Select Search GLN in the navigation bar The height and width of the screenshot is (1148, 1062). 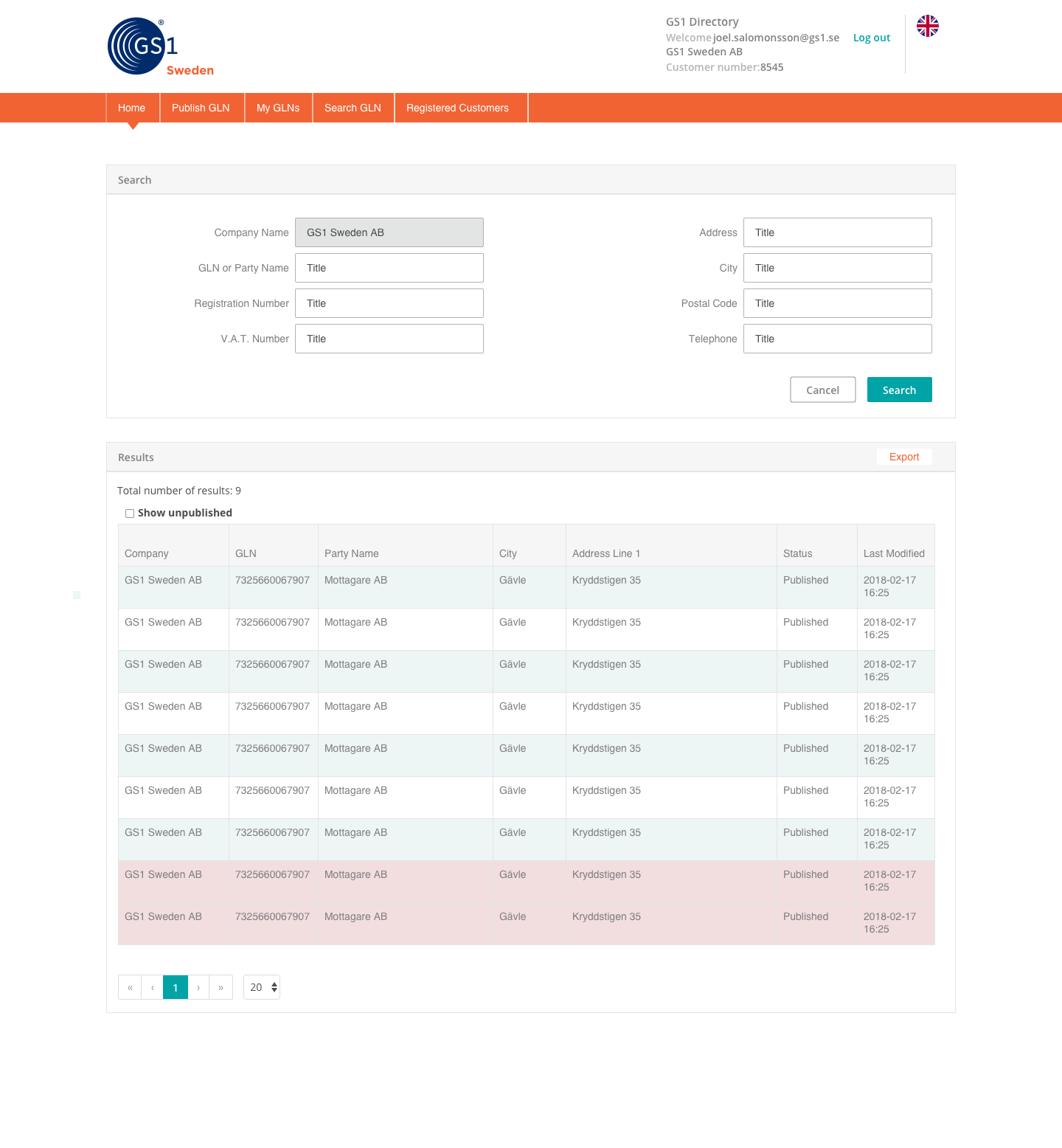(x=353, y=108)
